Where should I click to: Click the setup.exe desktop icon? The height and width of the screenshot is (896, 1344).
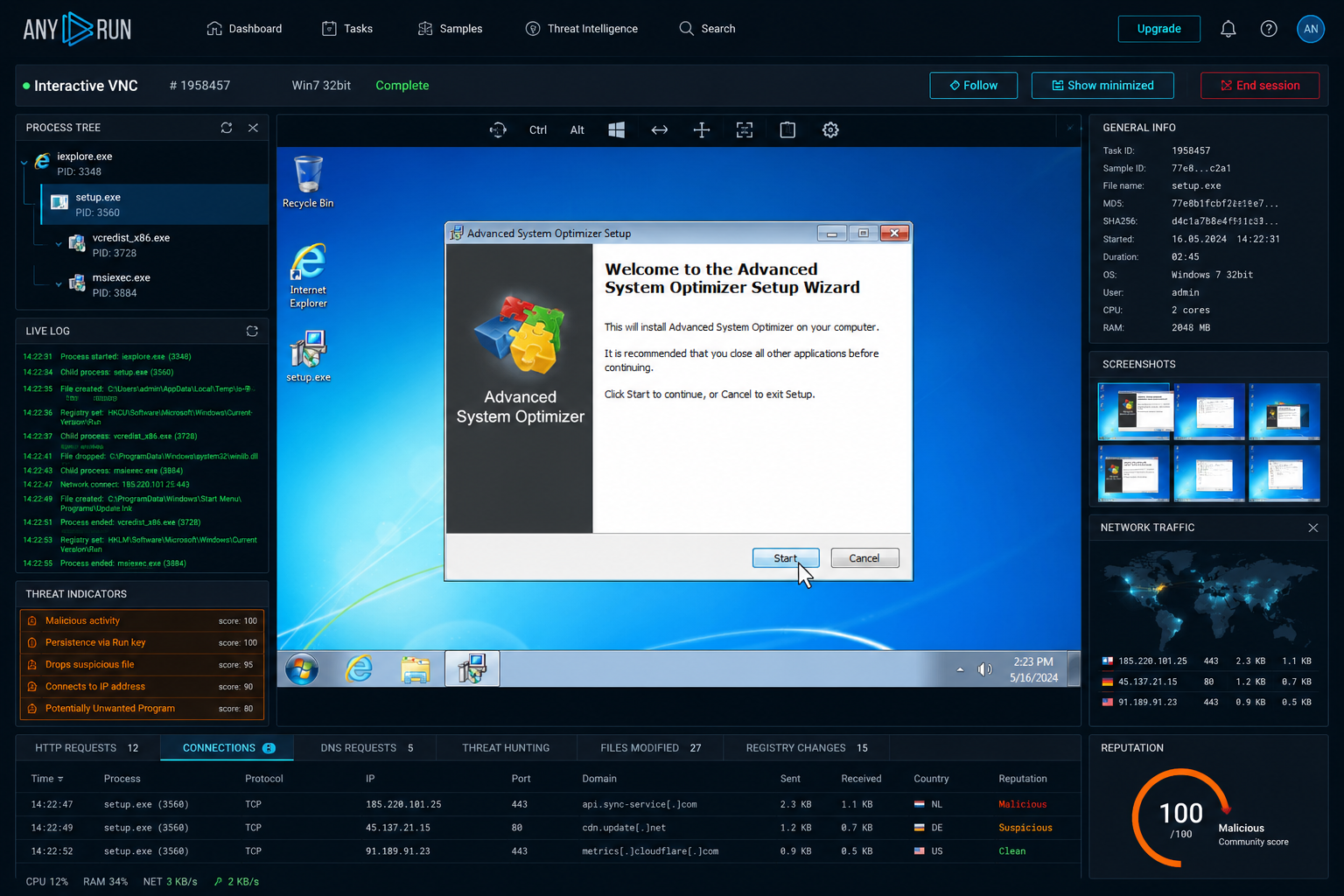tap(308, 356)
